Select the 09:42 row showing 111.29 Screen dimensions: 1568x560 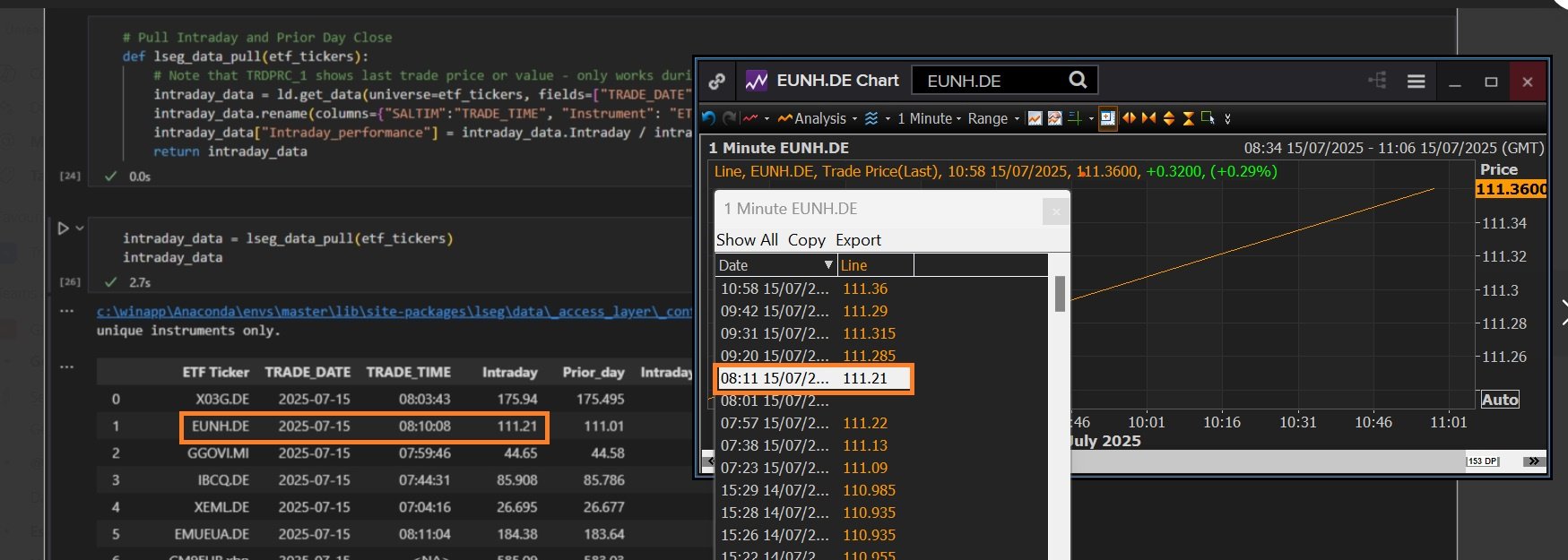coord(882,311)
